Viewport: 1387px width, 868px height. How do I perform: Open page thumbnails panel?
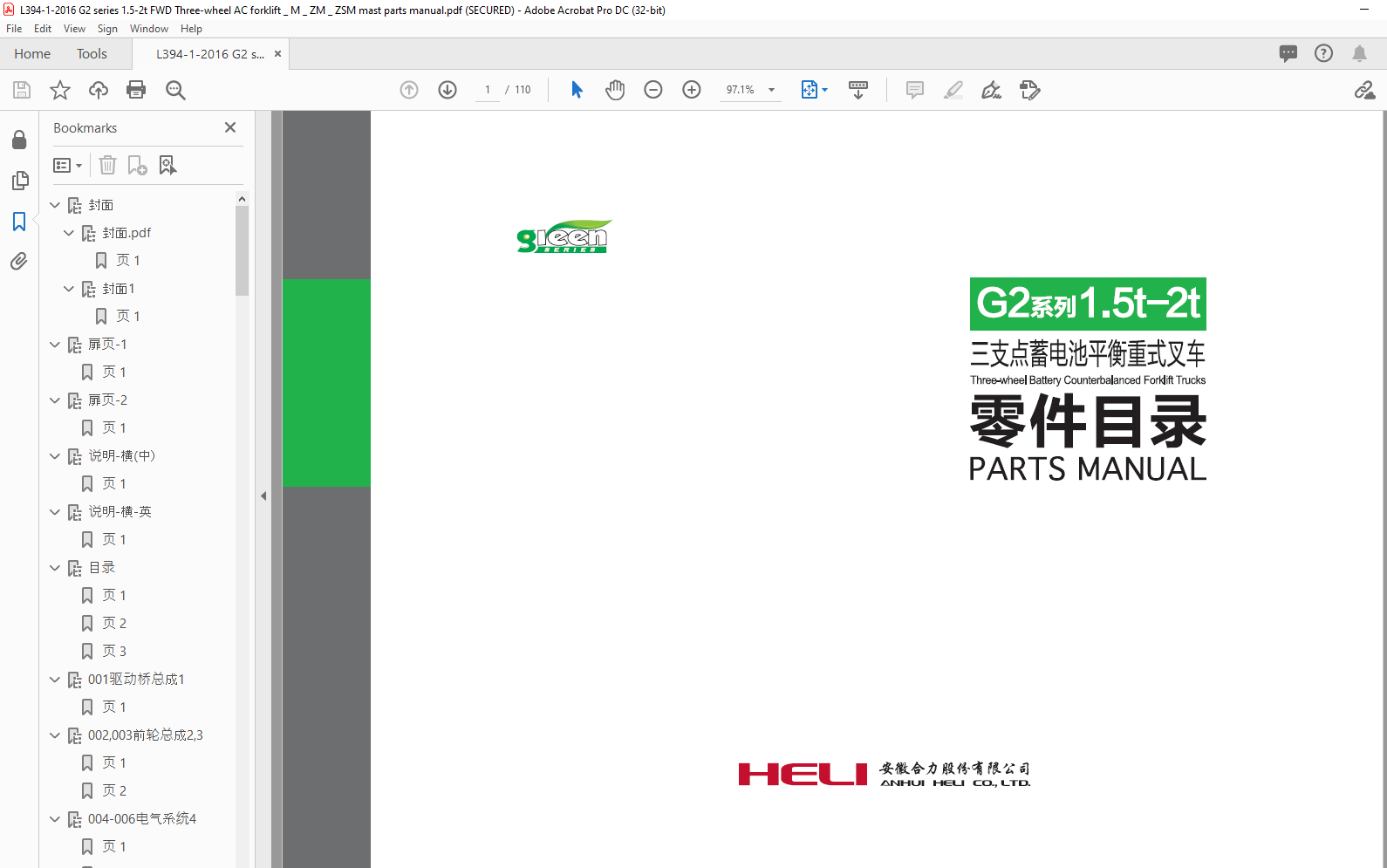click(x=19, y=181)
